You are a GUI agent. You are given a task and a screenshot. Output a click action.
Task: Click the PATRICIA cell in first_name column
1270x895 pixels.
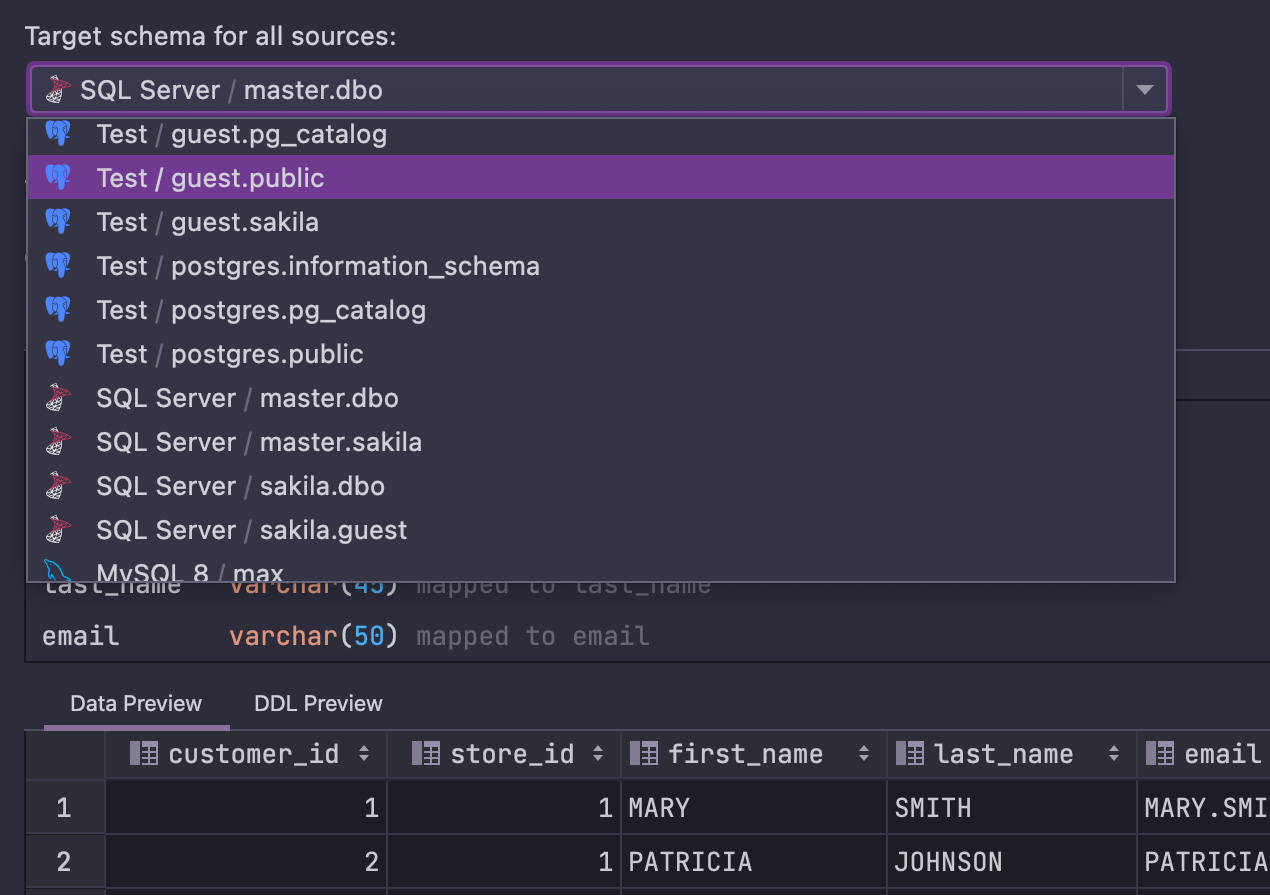pyautogui.click(x=690, y=862)
